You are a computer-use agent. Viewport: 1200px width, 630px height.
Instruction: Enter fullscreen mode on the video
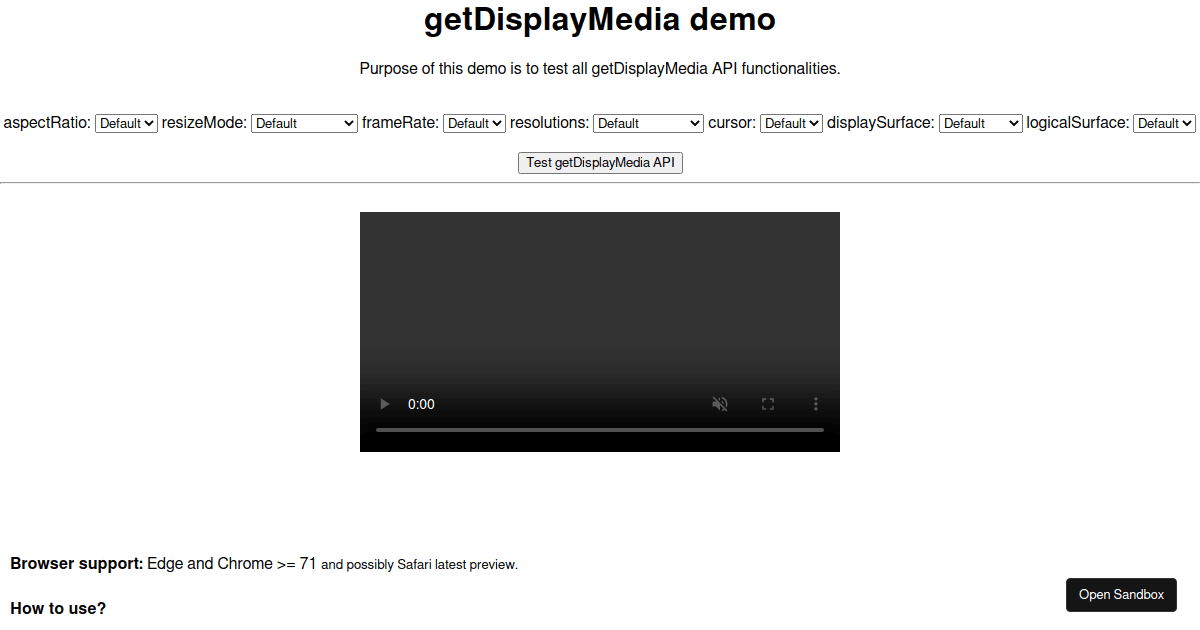[x=767, y=404]
